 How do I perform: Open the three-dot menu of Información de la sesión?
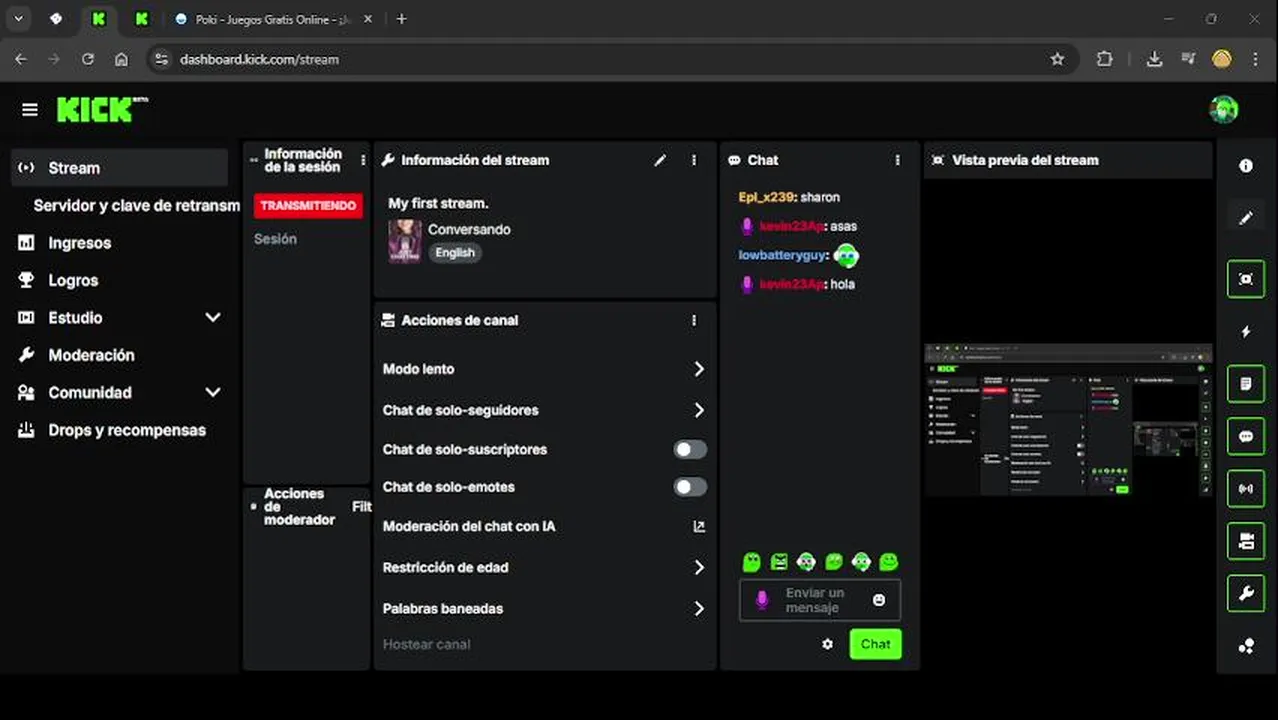(363, 160)
